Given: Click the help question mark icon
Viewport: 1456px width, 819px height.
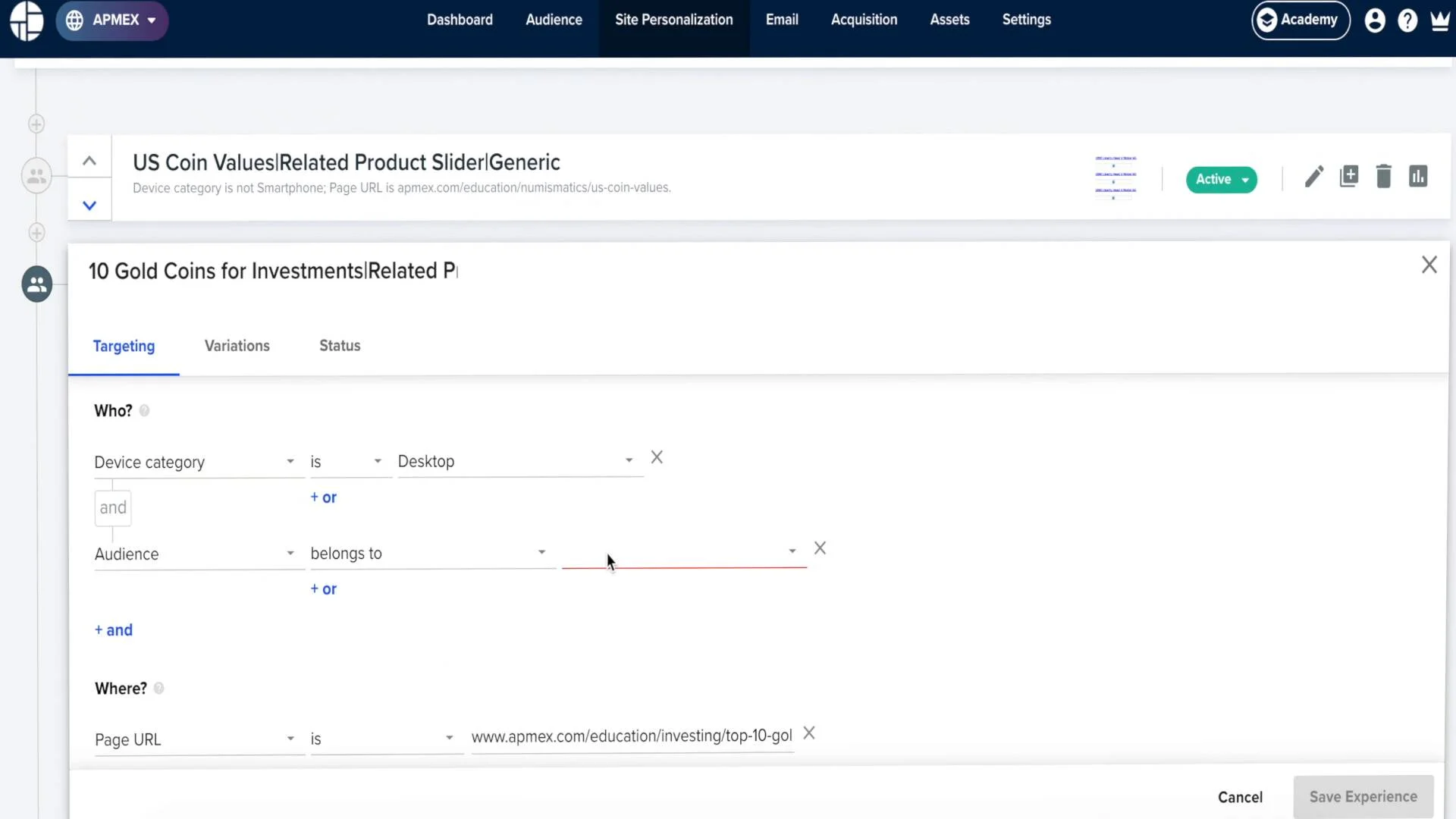Looking at the screenshot, I should click(x=1408, y=20).
